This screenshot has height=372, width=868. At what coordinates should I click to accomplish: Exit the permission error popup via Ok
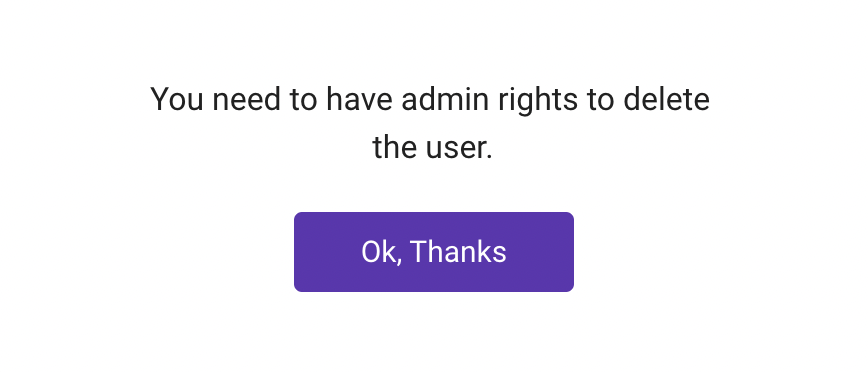click(433, 252)
